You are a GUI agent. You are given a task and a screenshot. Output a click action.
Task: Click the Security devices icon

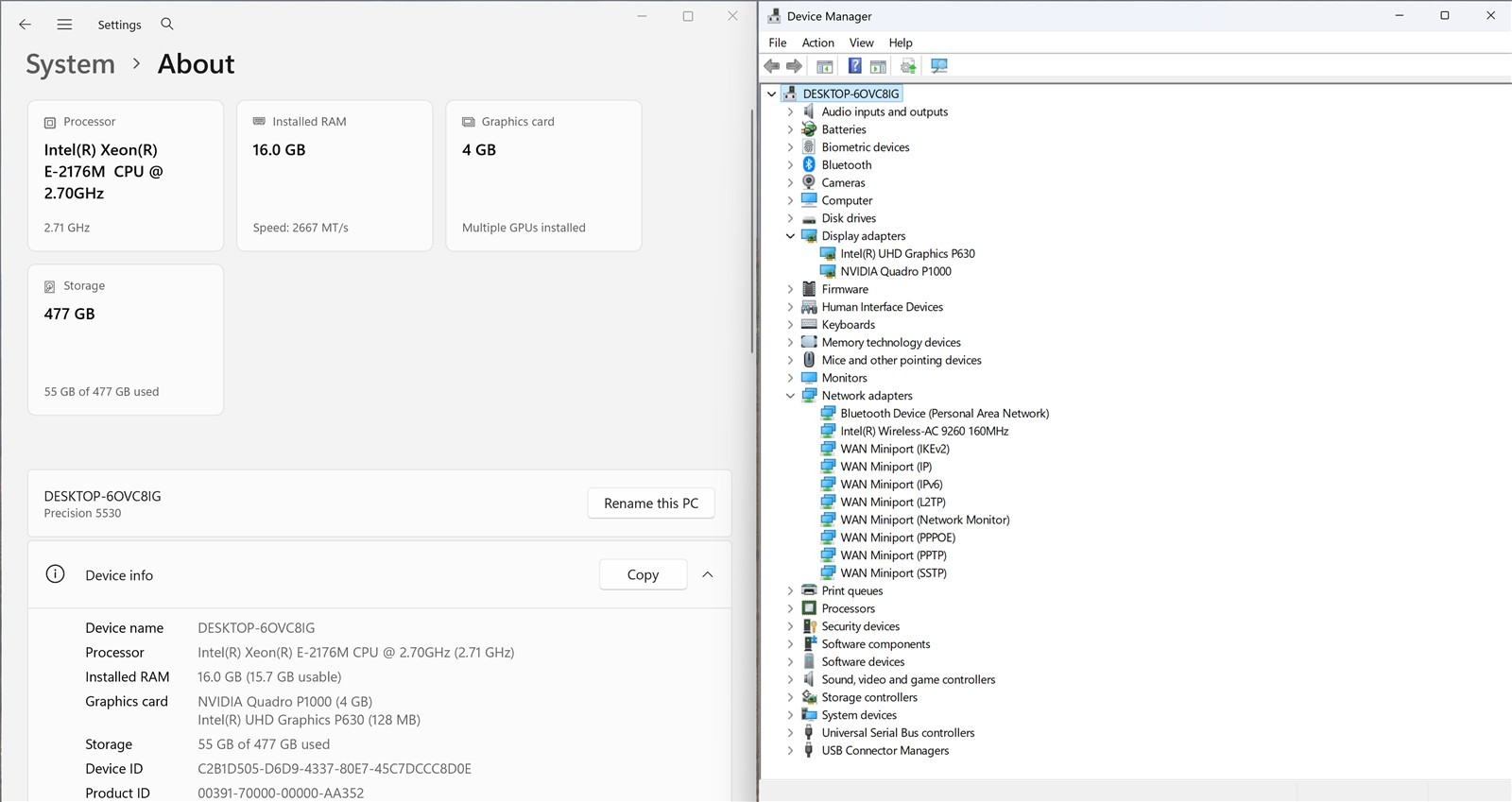[x=809, y=626]
